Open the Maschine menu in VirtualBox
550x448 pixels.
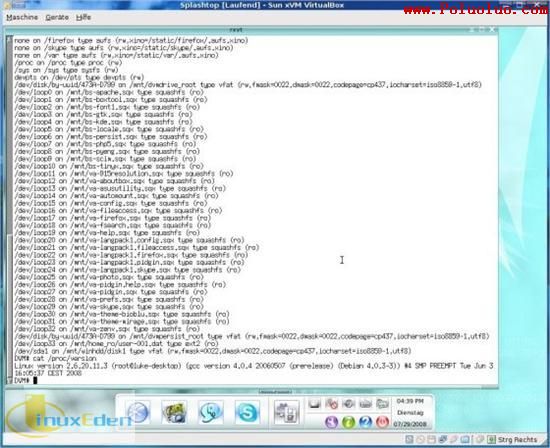click(22, 17)
